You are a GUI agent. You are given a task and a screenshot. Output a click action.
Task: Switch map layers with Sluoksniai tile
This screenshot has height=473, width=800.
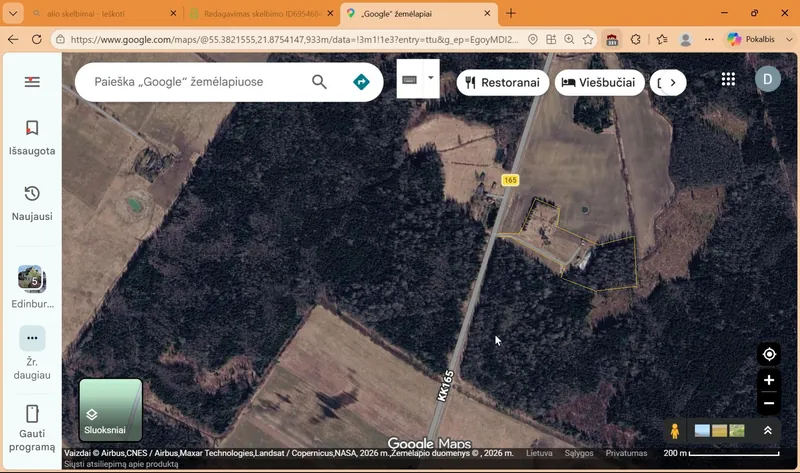111,410
